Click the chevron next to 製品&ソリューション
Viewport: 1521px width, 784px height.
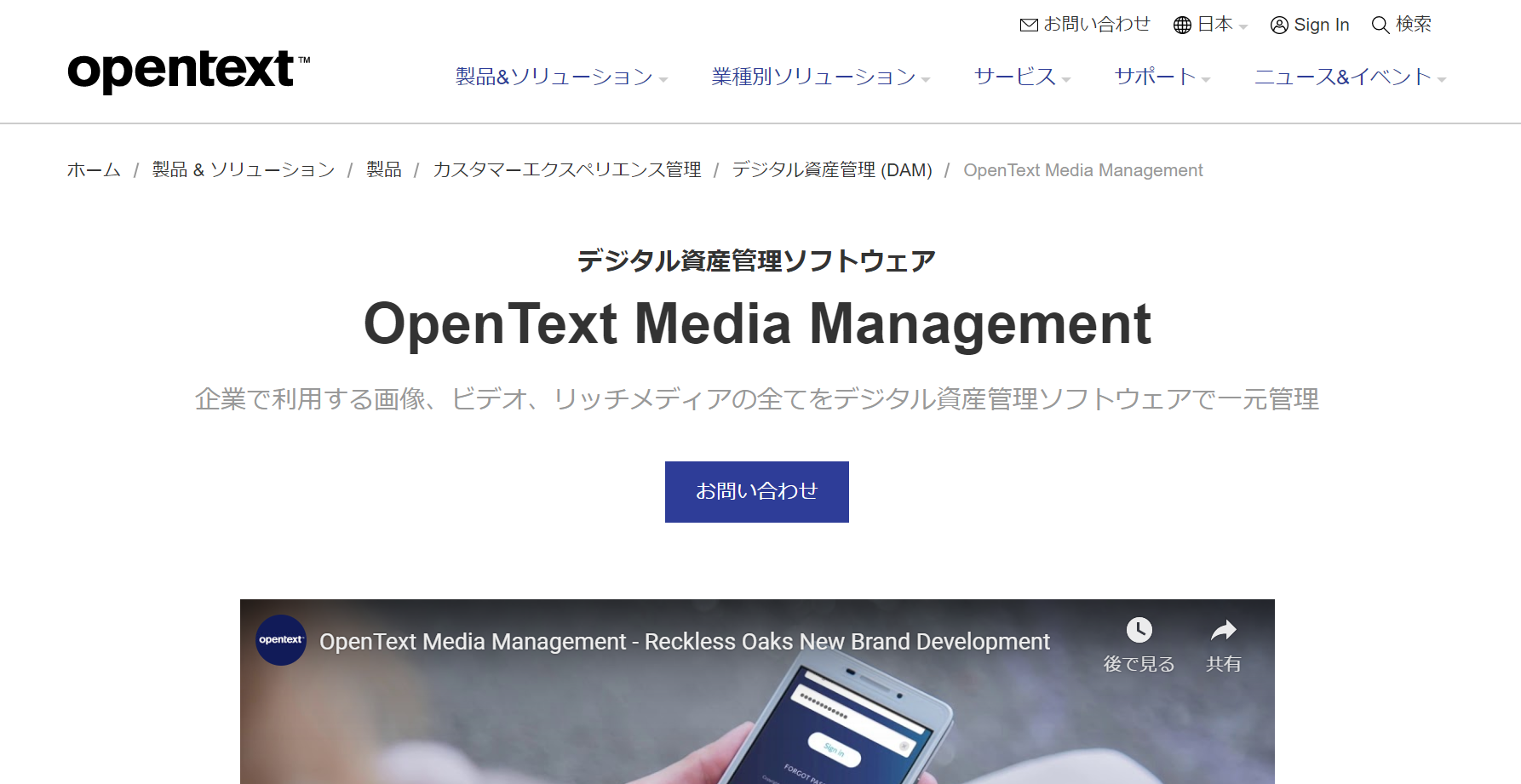tap(663, 80)
